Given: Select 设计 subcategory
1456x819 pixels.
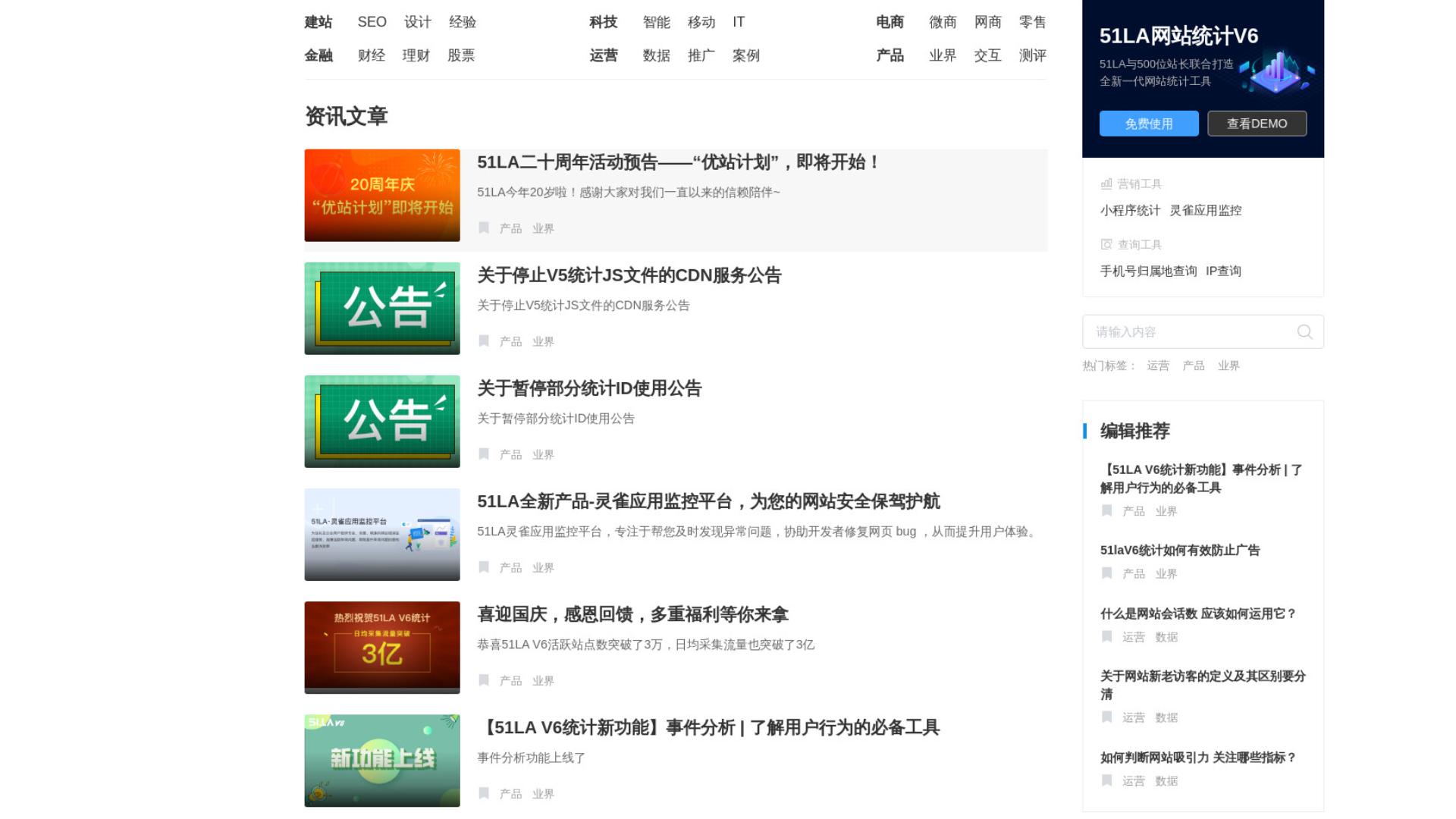Looking at the screenshot, I should point(418,22).
